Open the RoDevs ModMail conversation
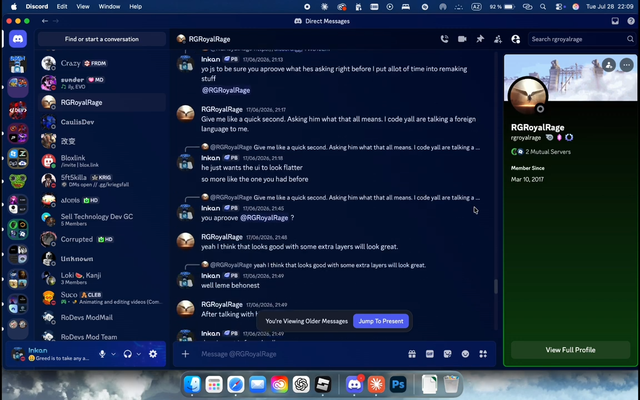Screen dimensions: 640x400 pos(102,317)
